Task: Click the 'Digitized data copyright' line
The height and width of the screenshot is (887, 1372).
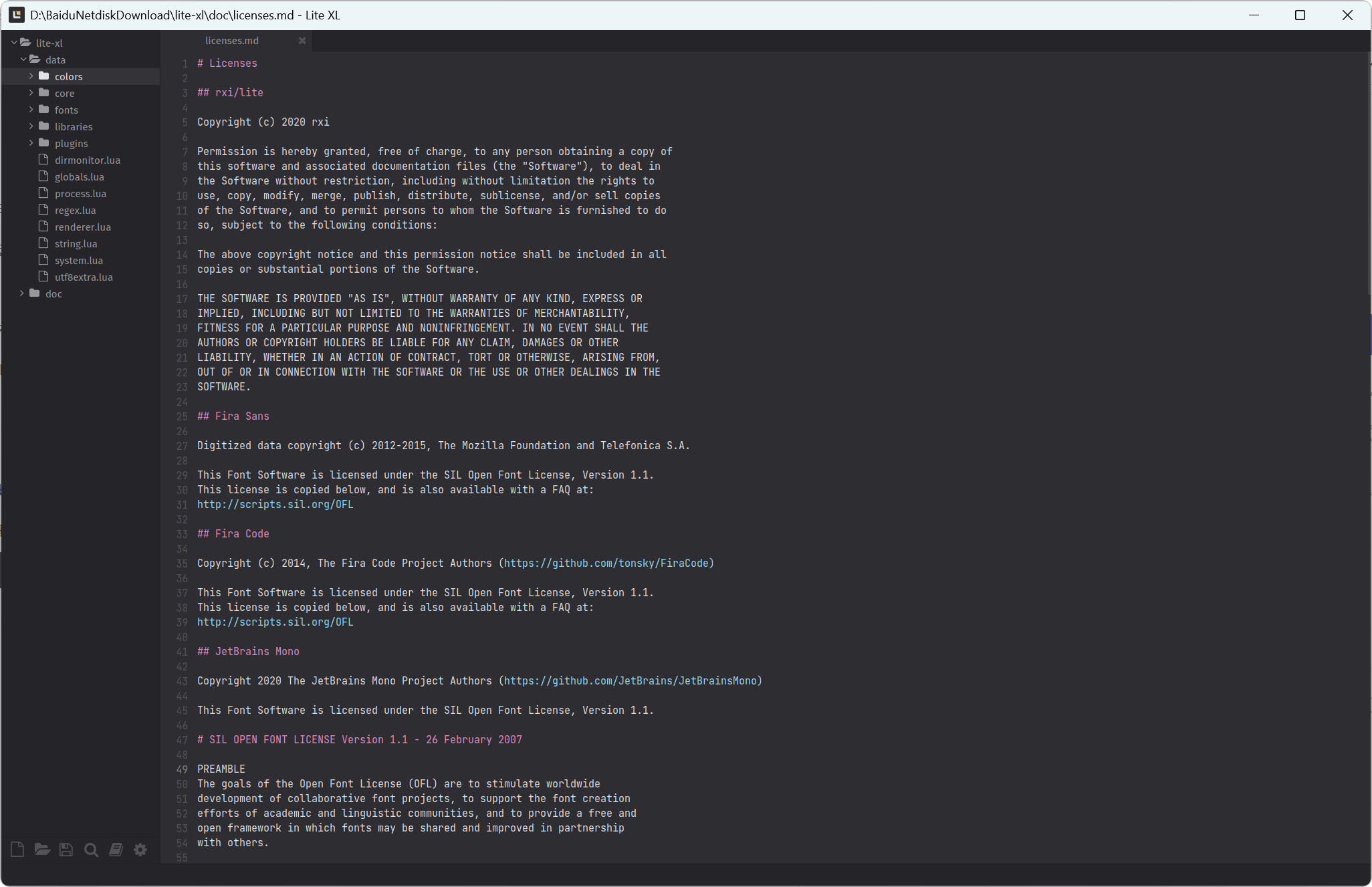Action: (x=443, y=446)
